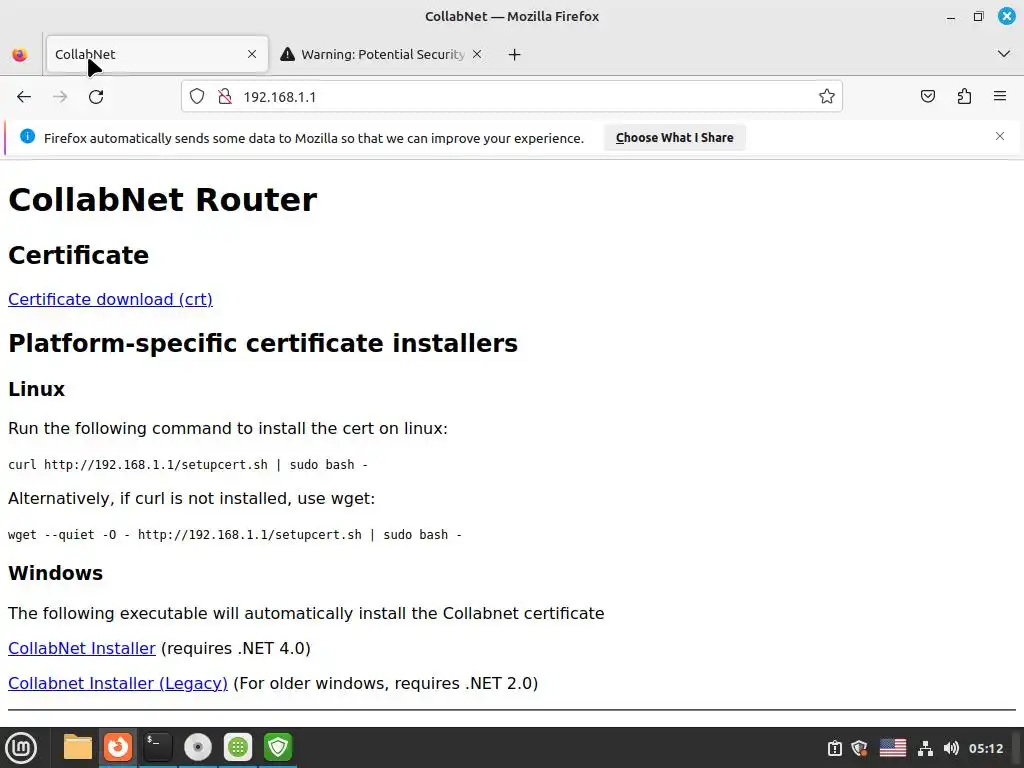Switch to the CollabNet tab
This screenshot has height=768, width=1024.
[157, 54]
